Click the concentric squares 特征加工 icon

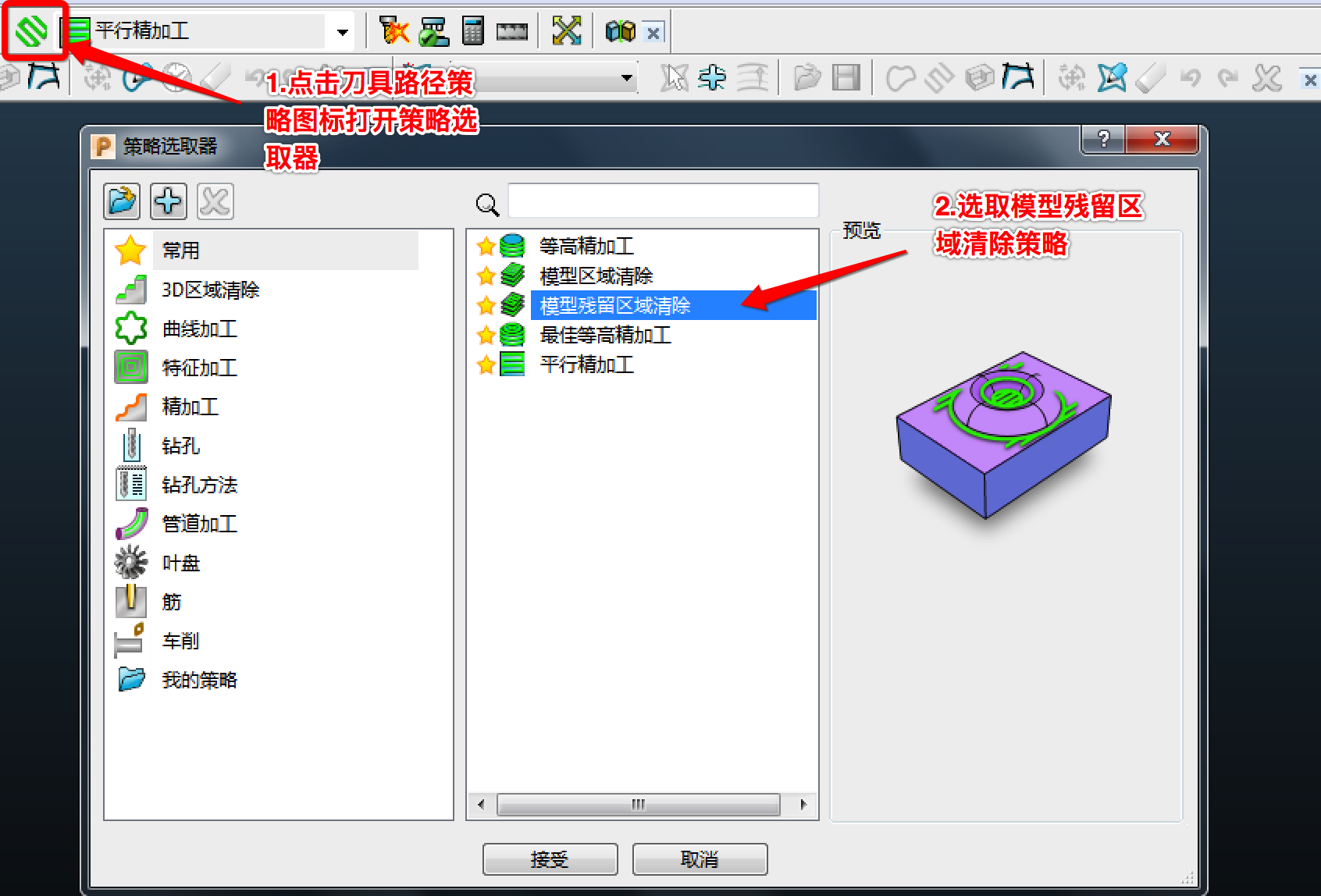coord(131,367)
